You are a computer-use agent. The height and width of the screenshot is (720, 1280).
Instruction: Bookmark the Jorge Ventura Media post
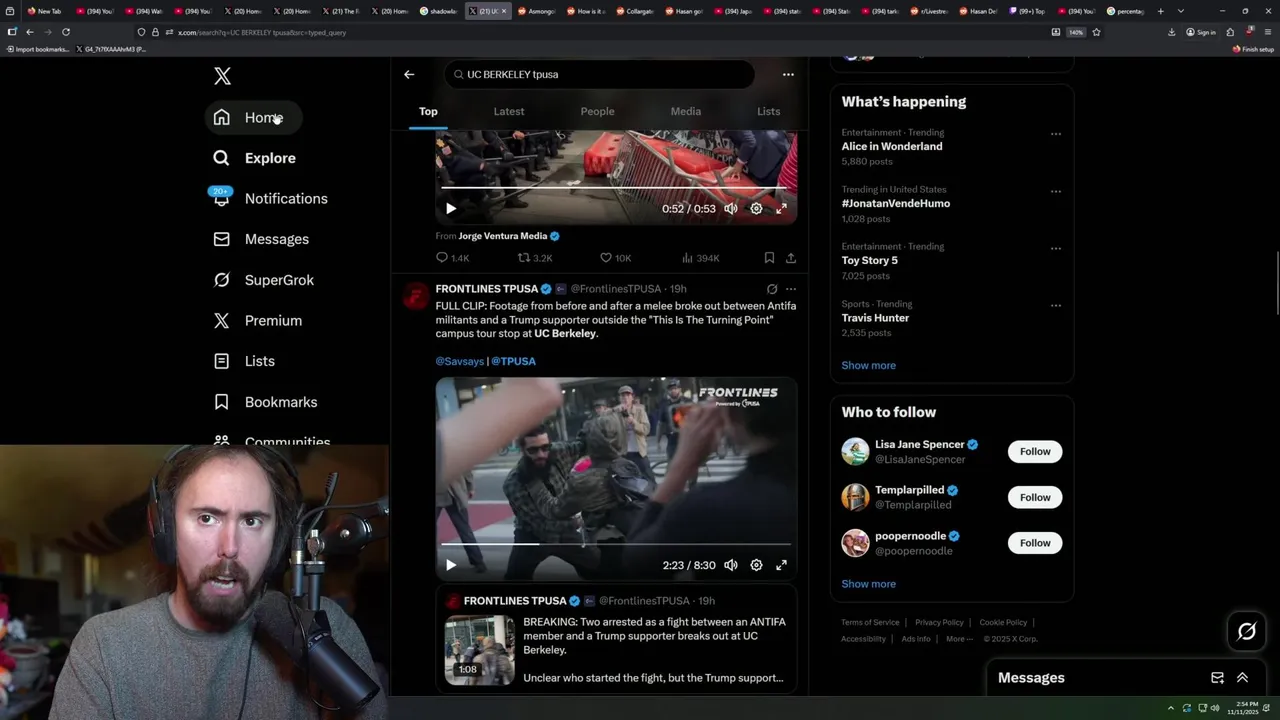coord(769,258)
